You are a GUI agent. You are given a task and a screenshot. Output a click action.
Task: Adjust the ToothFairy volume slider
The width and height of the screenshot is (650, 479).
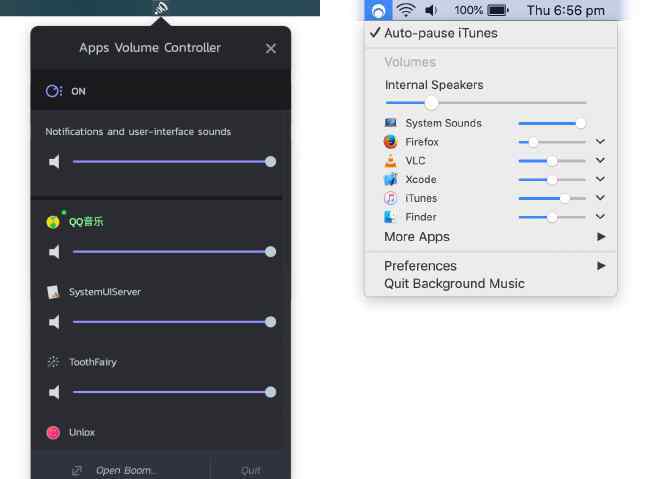(x=174, y=392)
